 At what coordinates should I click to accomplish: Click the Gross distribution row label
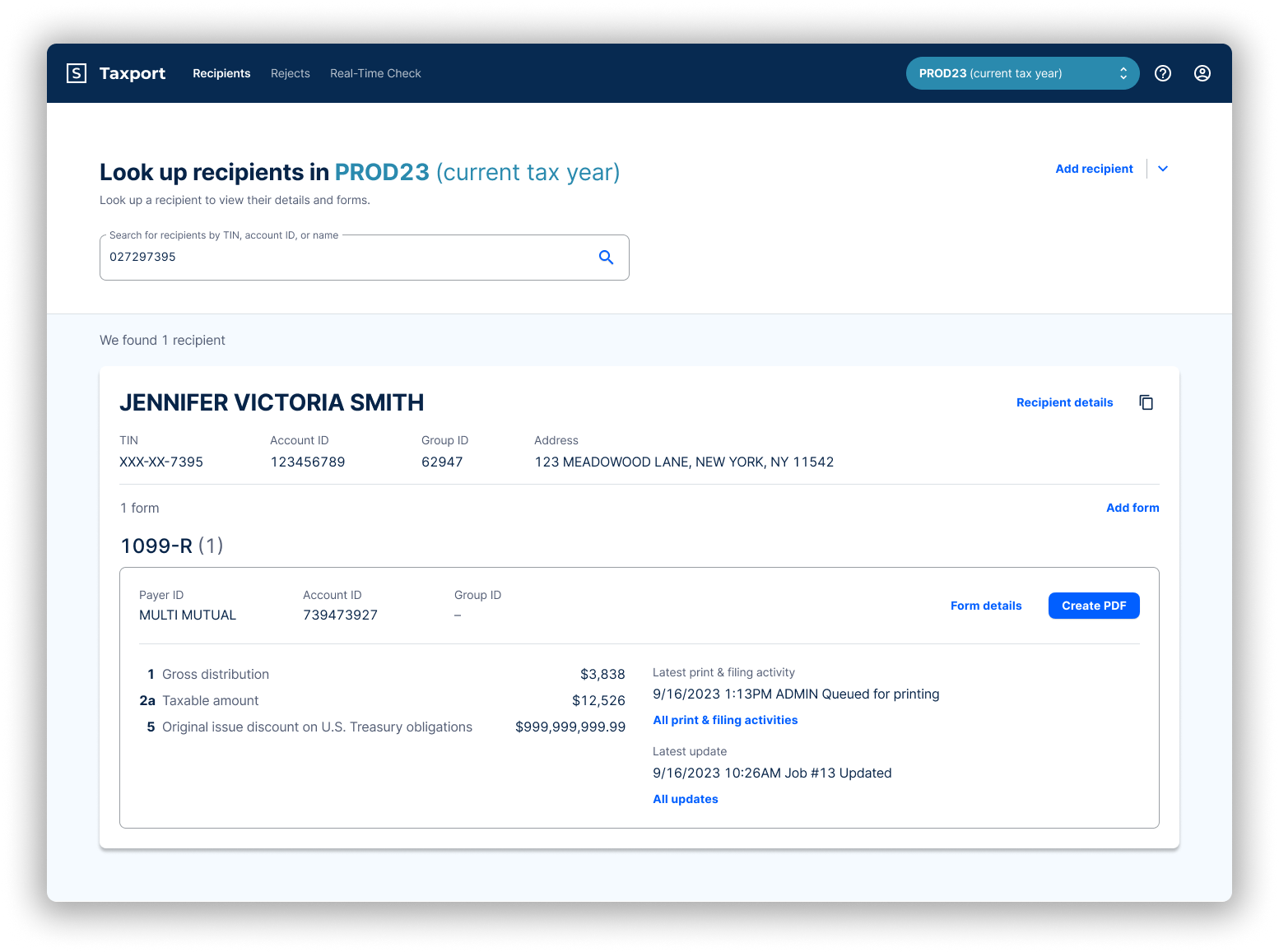click(x=216, y=674)
